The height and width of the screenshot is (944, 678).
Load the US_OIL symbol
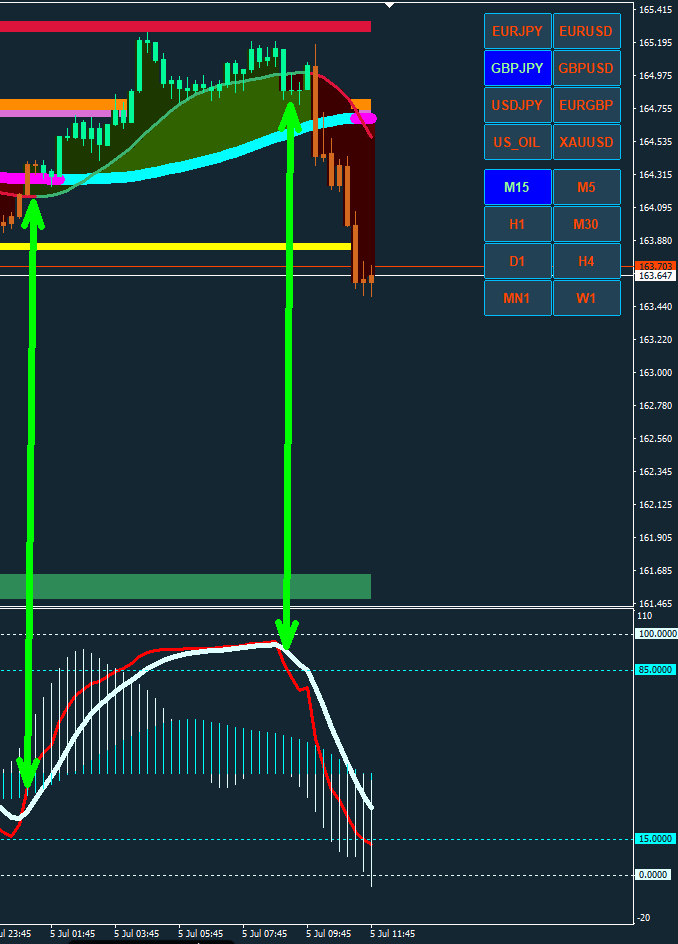tap(518, 142)
